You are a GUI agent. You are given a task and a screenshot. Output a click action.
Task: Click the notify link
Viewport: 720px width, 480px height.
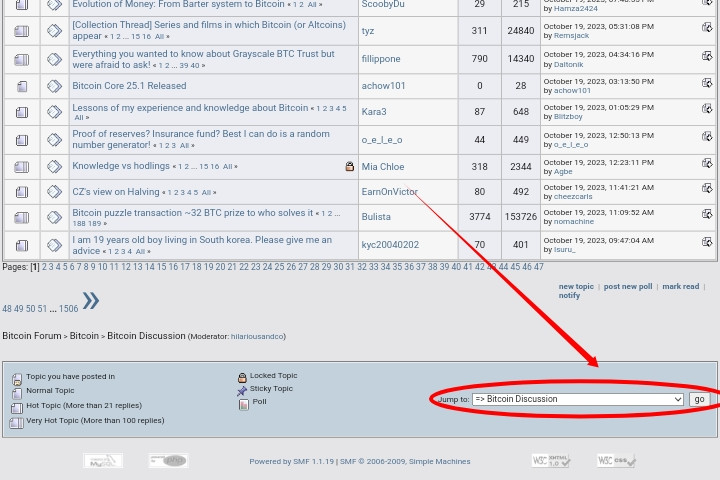(569, 295)
